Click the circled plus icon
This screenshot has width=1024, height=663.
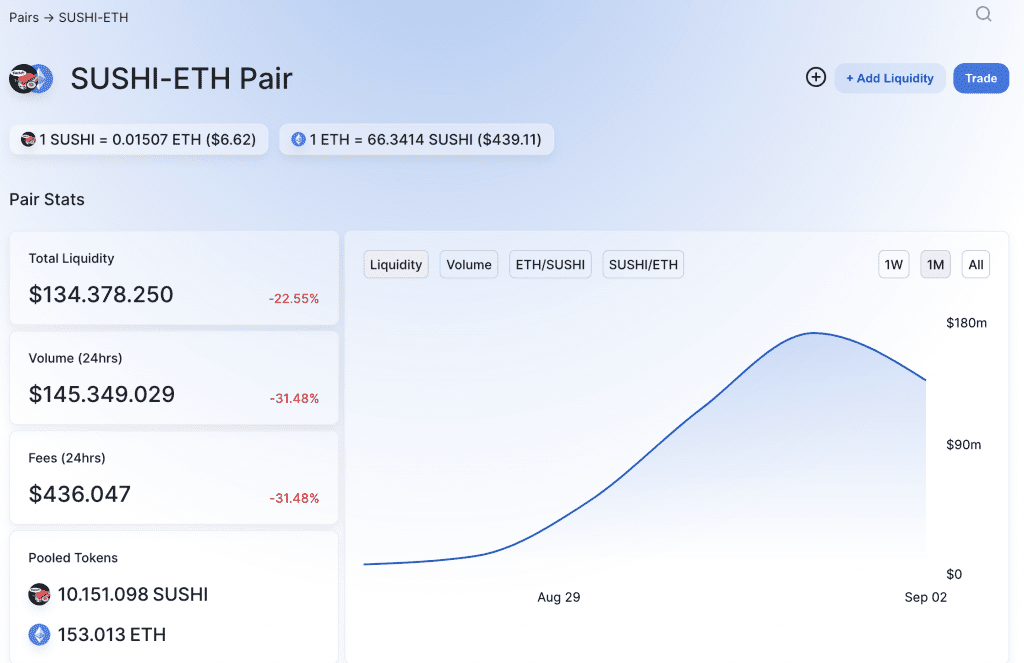coord(816,78)
